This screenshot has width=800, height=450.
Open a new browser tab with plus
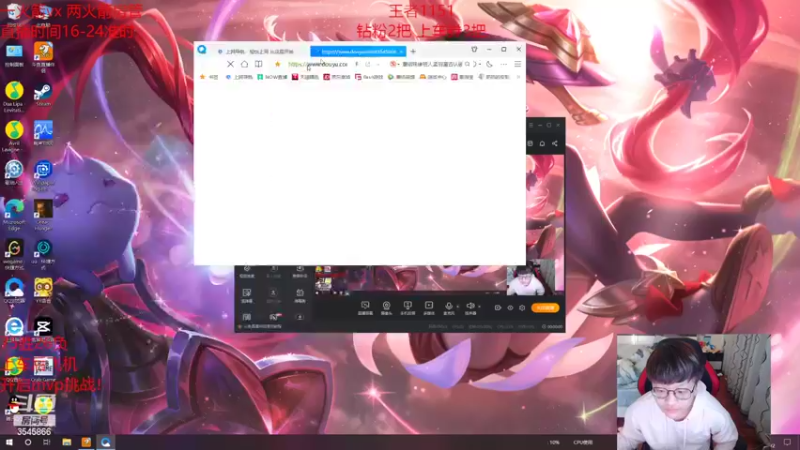(x=413, y=52)
